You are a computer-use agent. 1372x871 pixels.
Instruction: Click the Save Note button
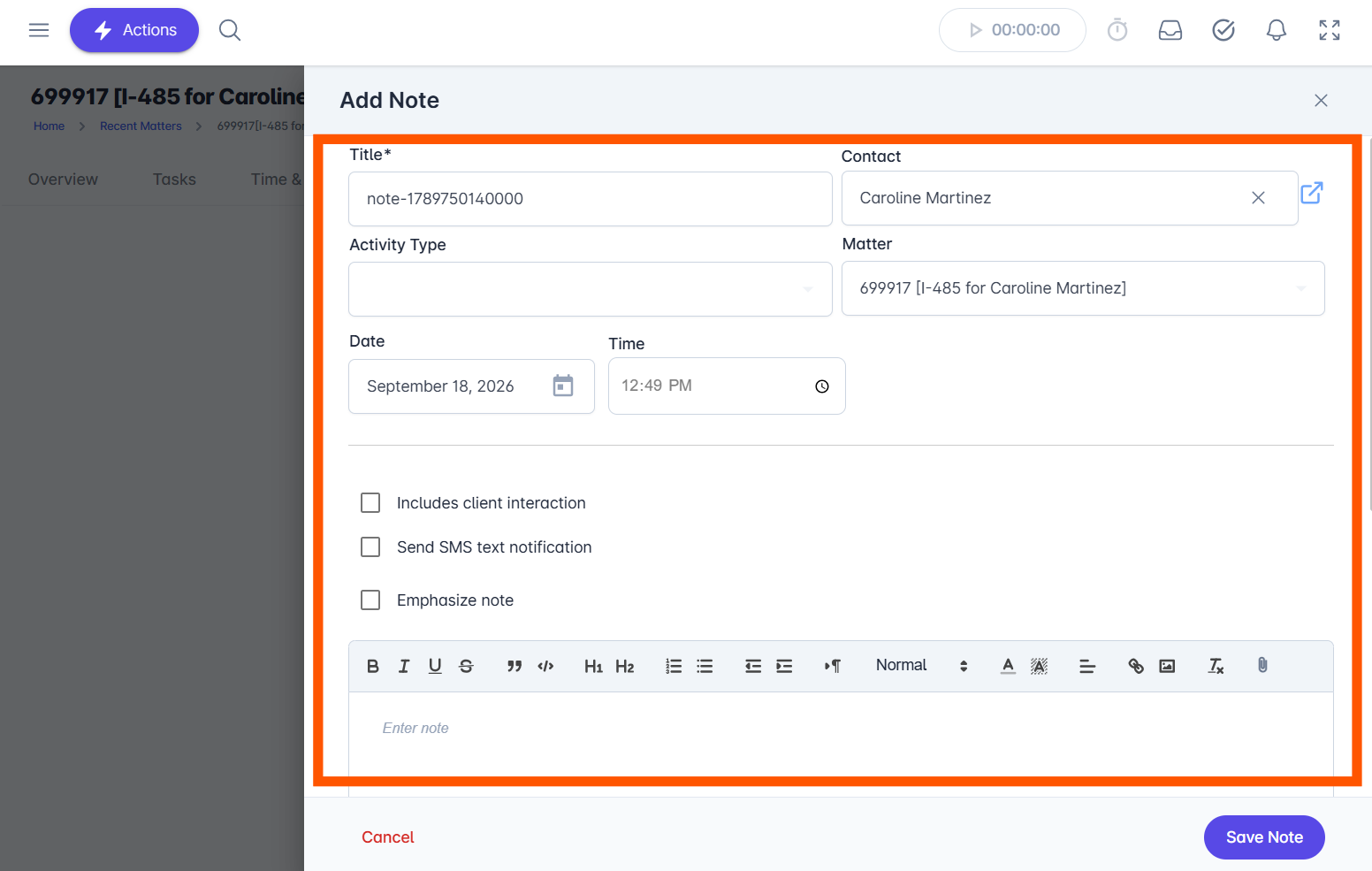(x=1264, y=837)
